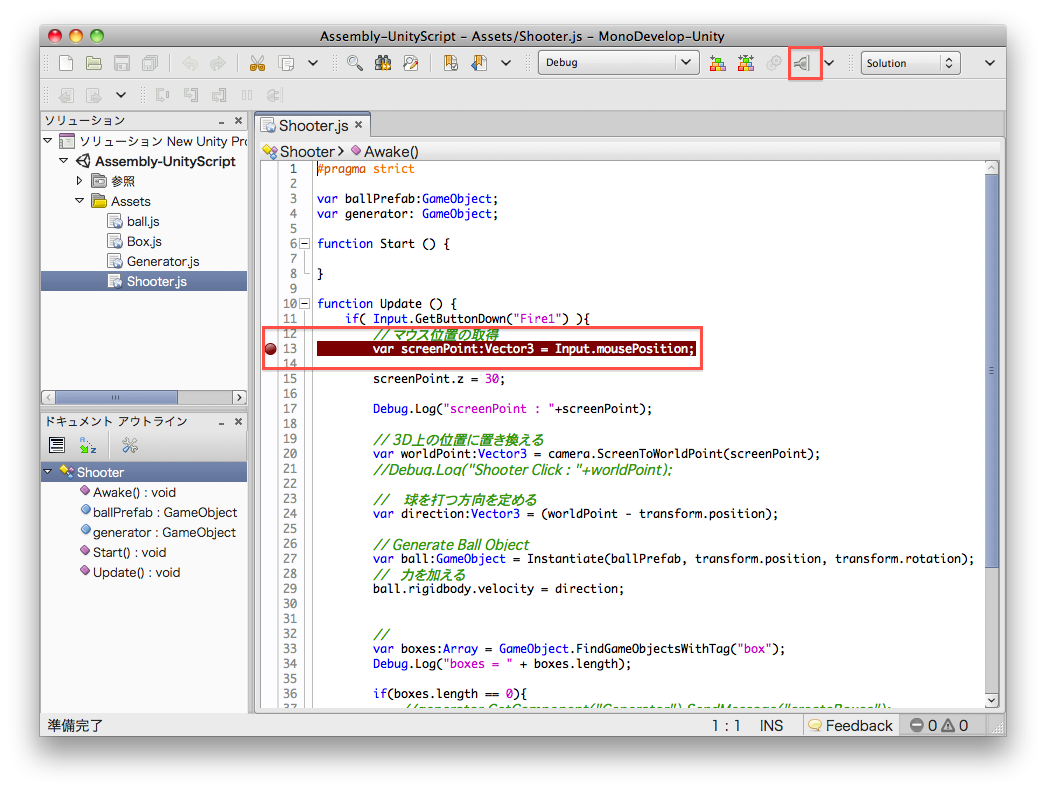Click the Step Into debug icon
The width and height of the screenshot is (1046, 791).
(191, 95)
